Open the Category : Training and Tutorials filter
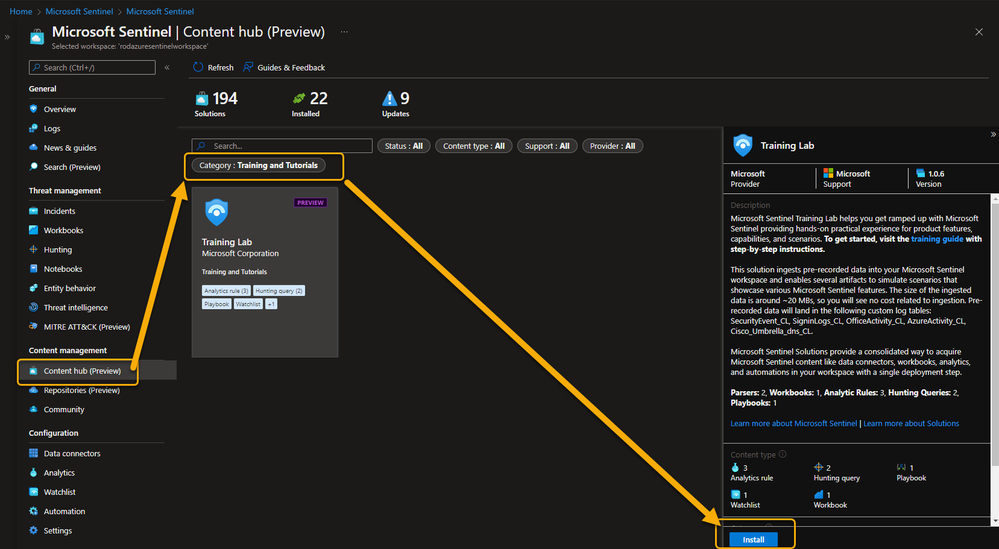The height and width of the screenshot is (549, 999). tap(258, 165)
